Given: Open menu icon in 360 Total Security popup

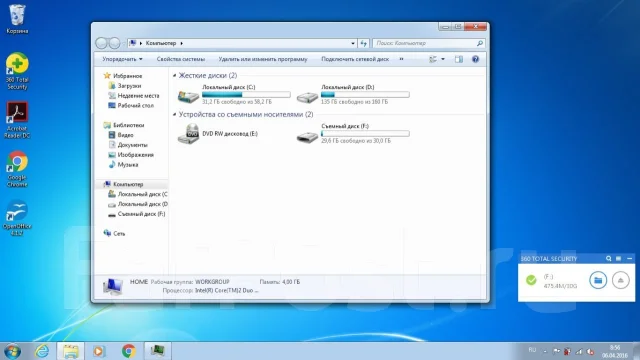Looking at the screenshot, I should (x=618, y=258).
